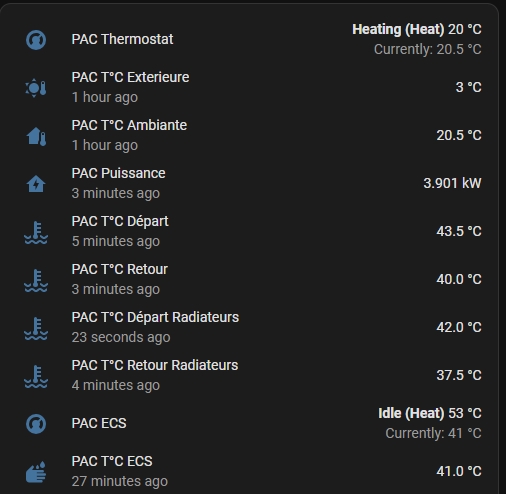Open the sun thermometer icon for exterior temperature

coord(36,88)
